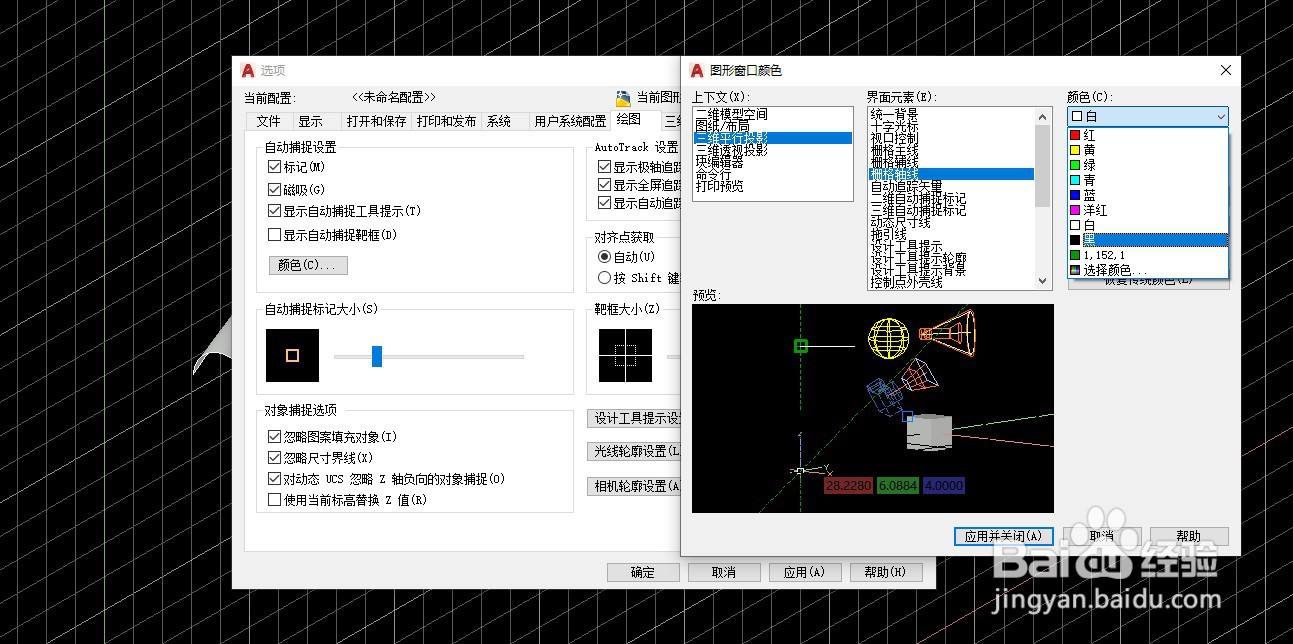
Task: Choose 黑 from the color dropdown
Action: 1148,240
